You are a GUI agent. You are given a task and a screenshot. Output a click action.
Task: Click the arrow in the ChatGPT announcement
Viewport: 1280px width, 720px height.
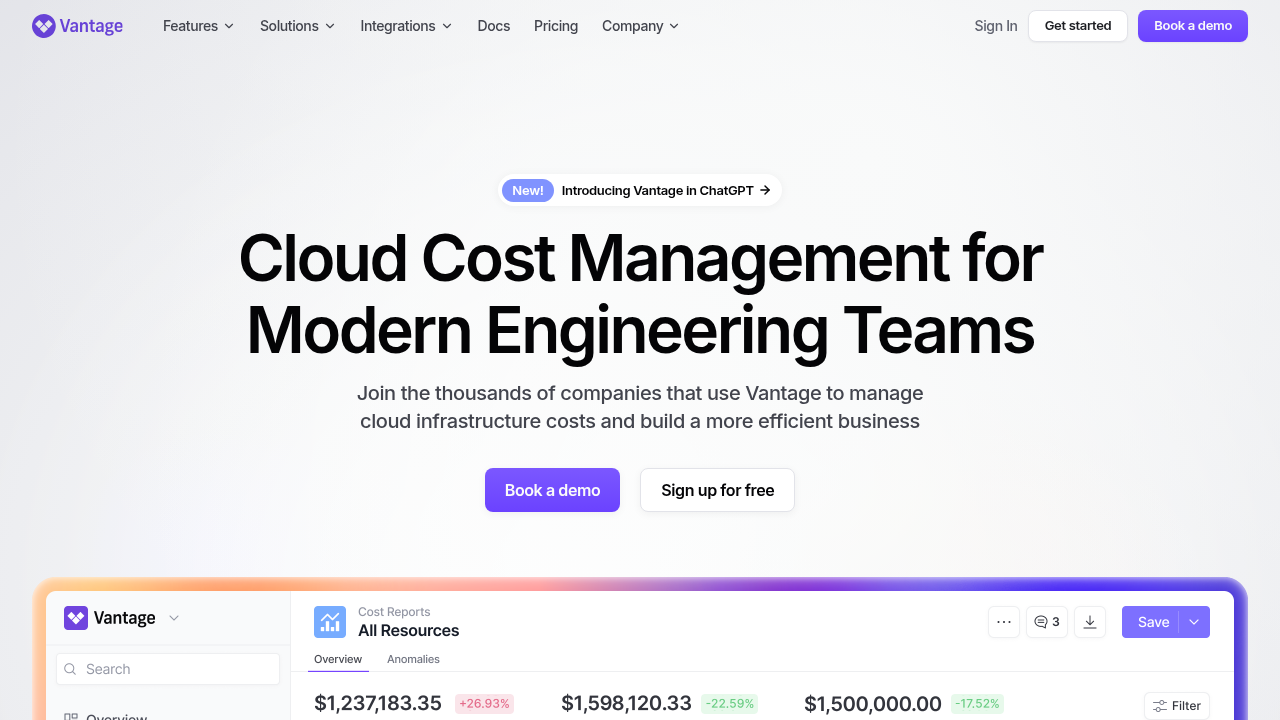[x=765, y=190]
